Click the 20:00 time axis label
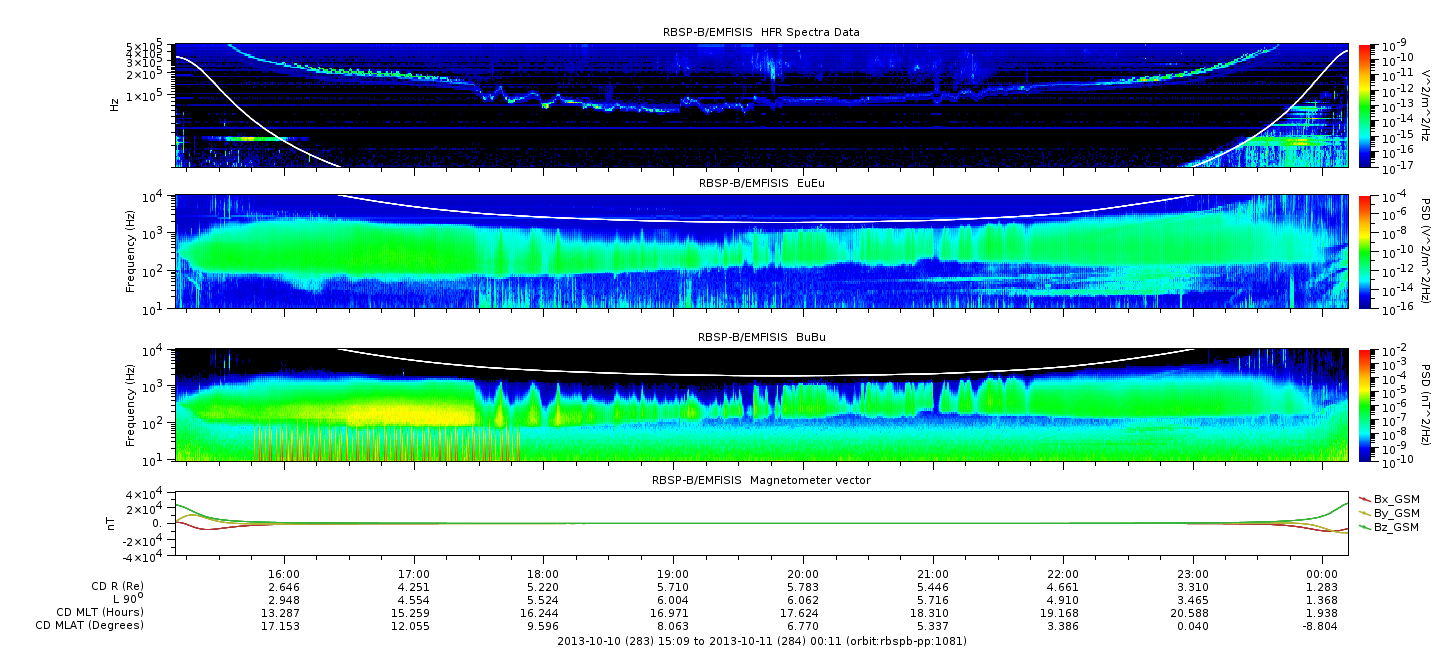This screenshot has width=1447, height=658. coord(803,574)
